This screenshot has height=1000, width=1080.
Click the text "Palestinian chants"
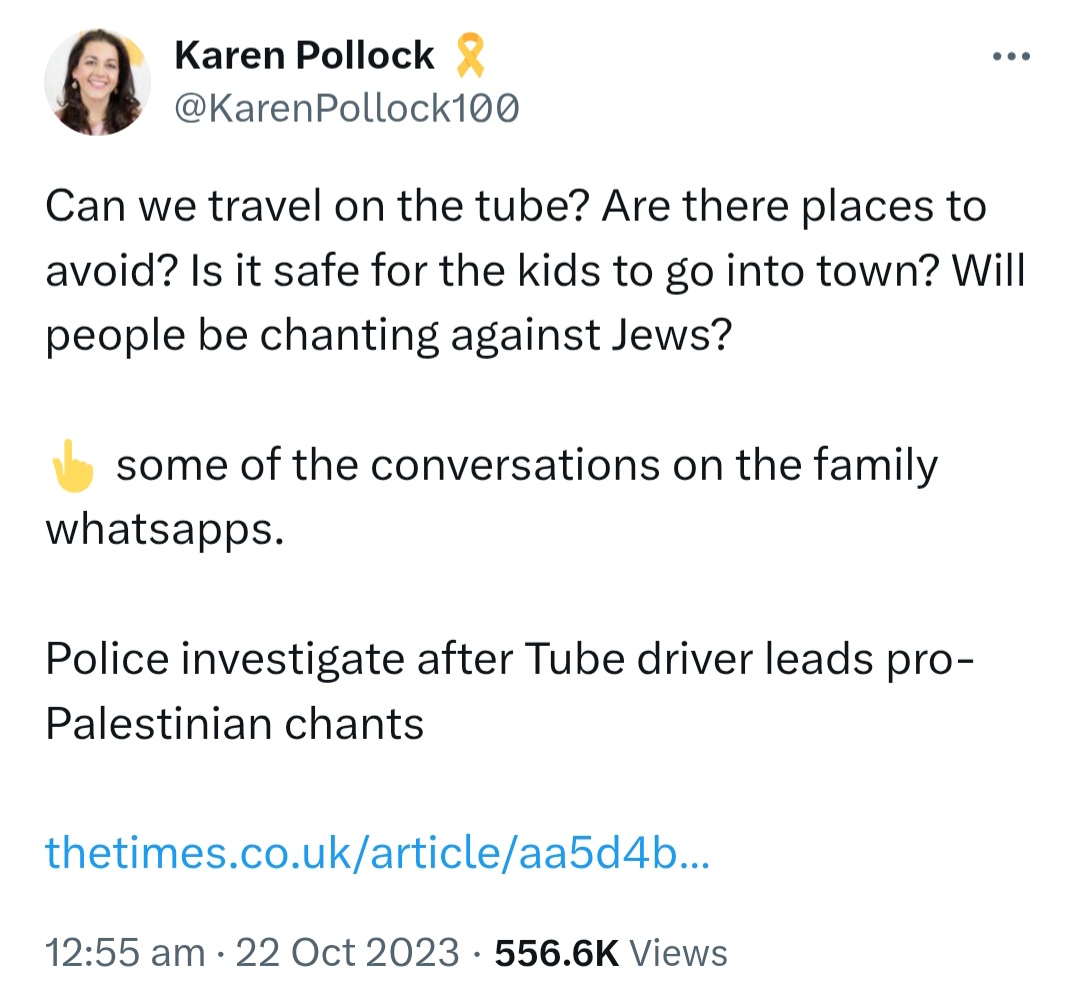[234, 724]
